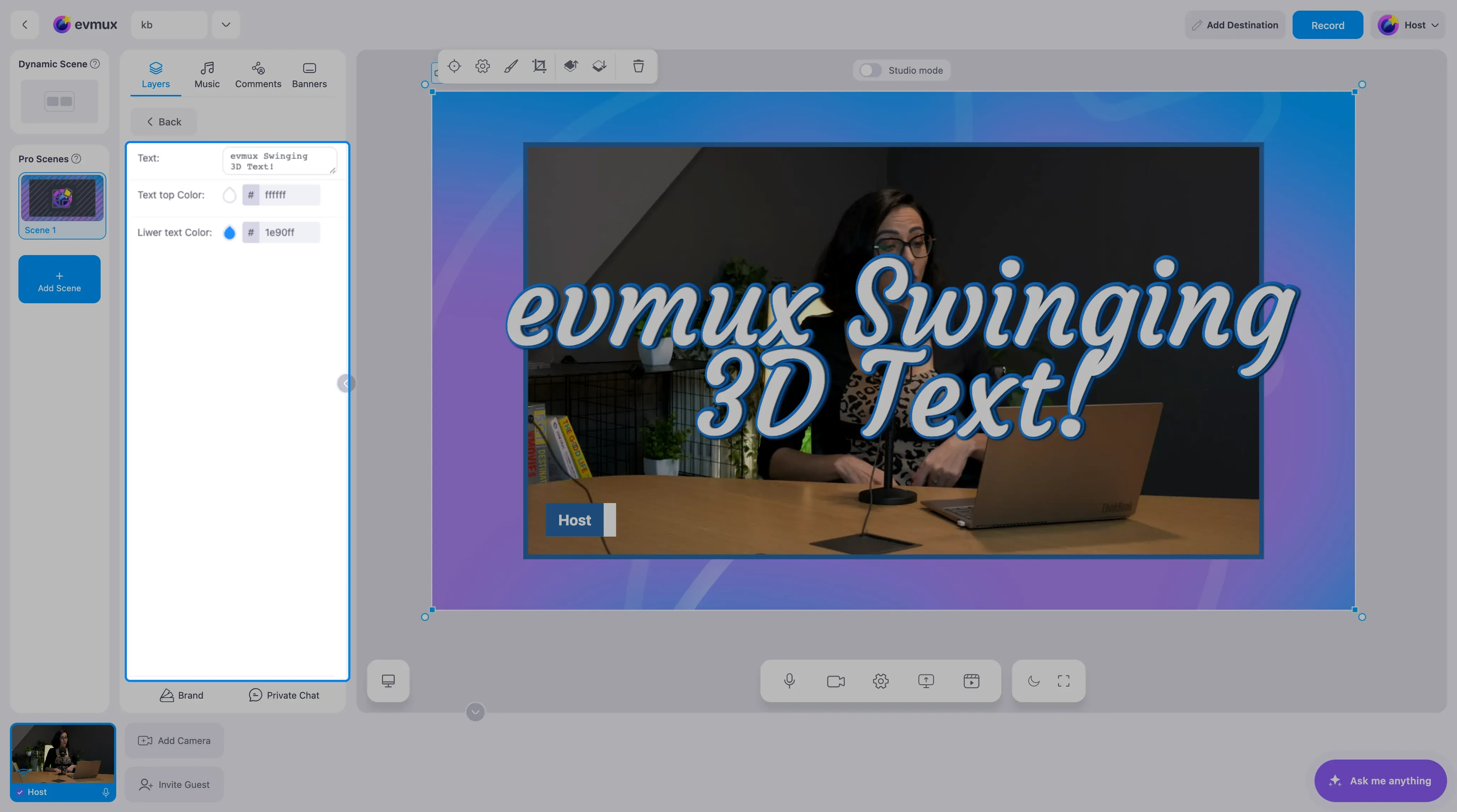Collapse bottom panel chevron
1457x812 pixels.
point(475,712)
